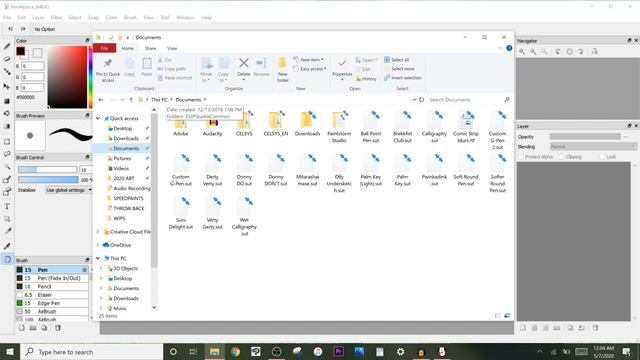Open the Help menu in paint app
The width and height of the screenshot is (640, 360).
206,18
